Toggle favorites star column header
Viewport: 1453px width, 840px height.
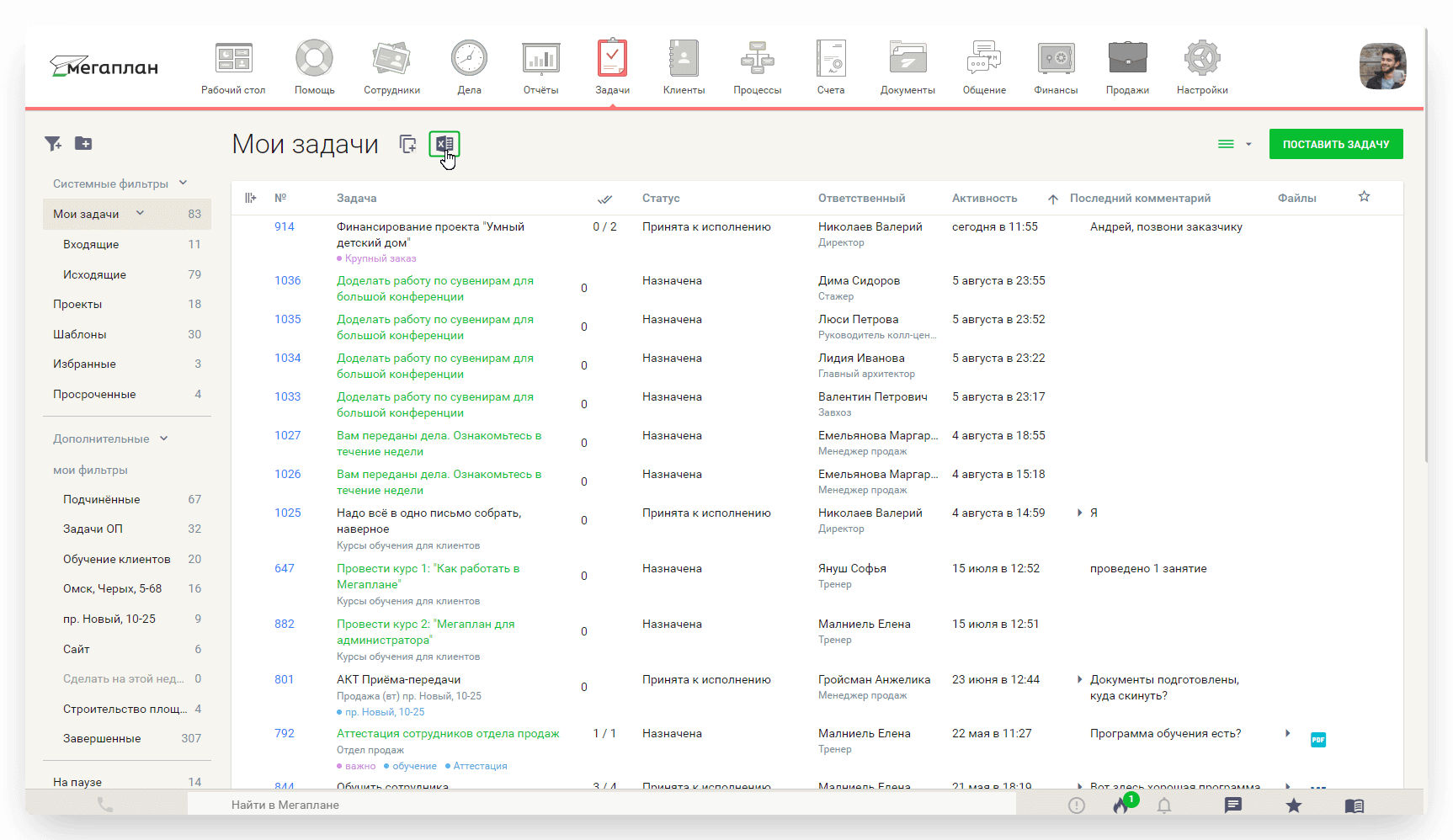click(1364, 197)
